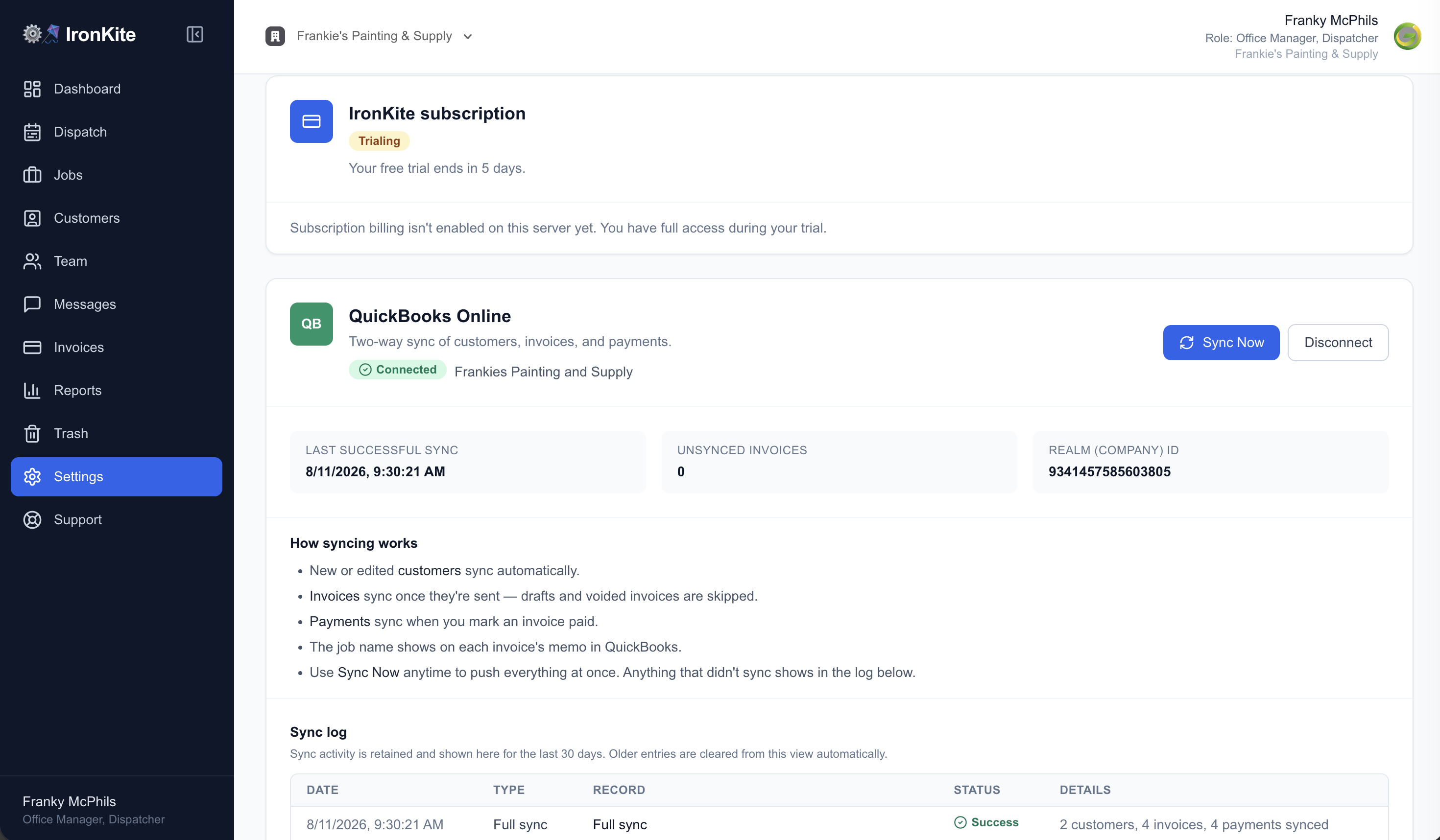This screenshot has width=1440, height=840.
Task: Click '2 customers, 4 invoices, 4 payments synced'
Action: click(x=1194, y=825)
